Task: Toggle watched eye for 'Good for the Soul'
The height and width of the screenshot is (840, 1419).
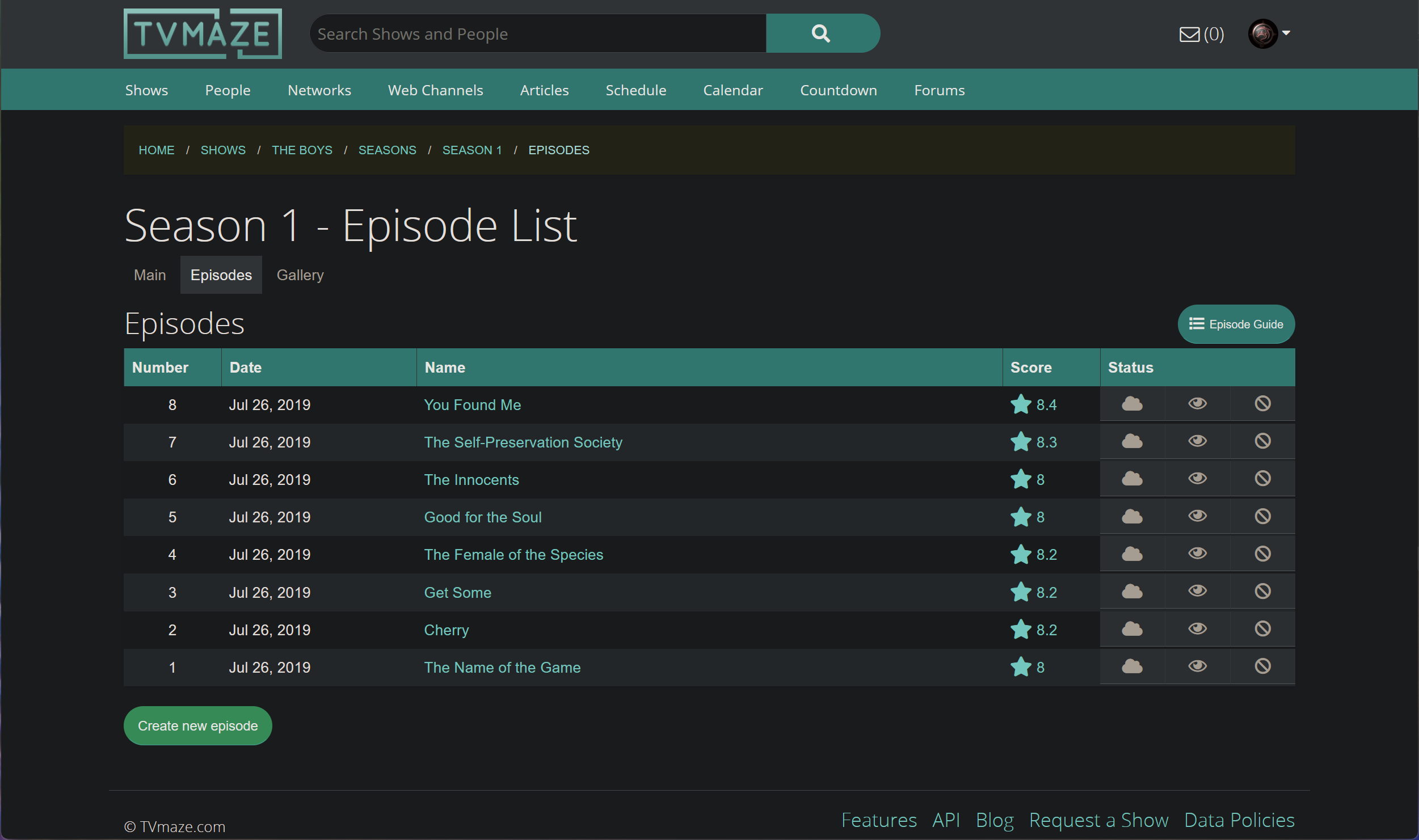Action: 1197,516
